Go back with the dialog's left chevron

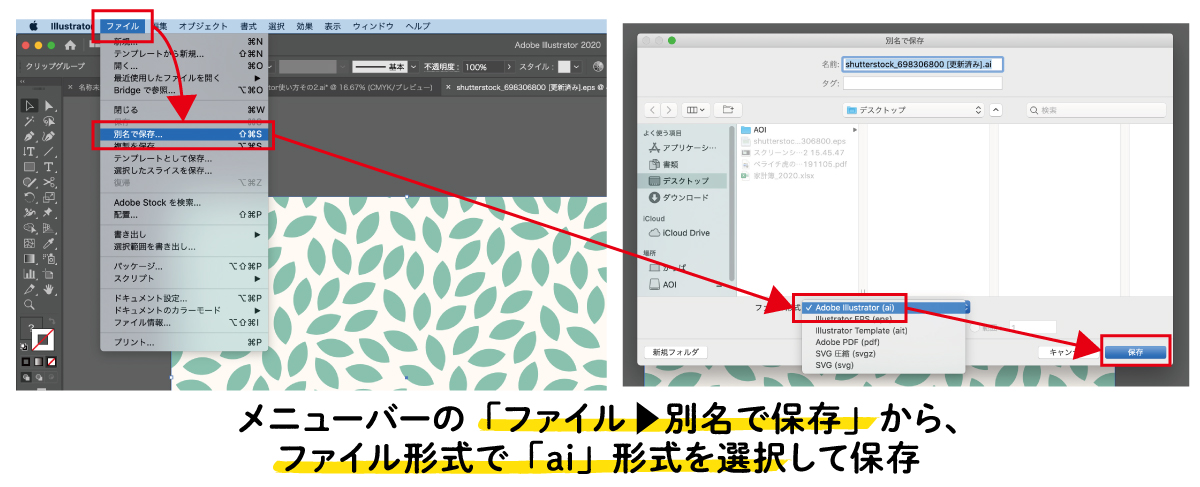pos(653,108)
